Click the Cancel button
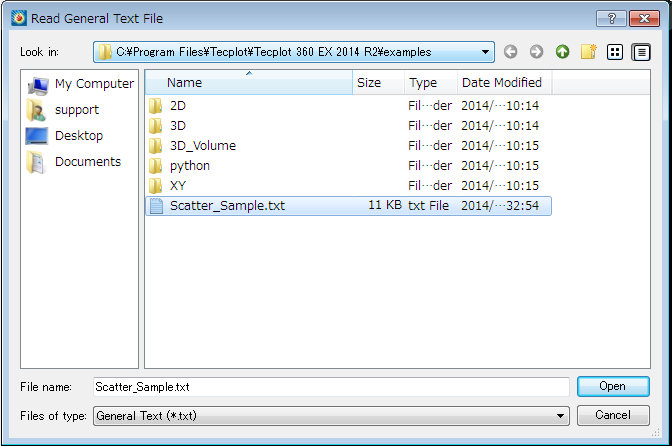The image size is (672, 446). click(613, 415)
